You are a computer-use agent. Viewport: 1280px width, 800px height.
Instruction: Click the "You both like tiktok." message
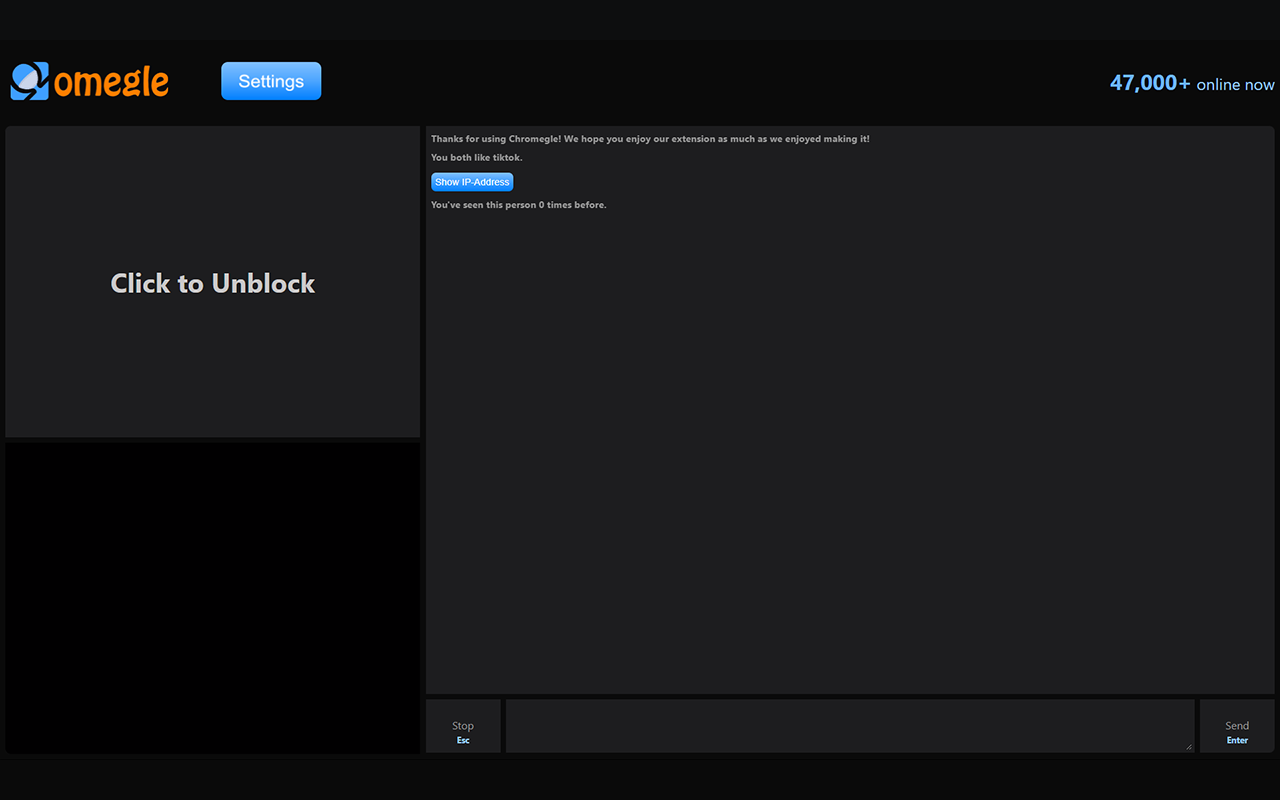point(477,158)
